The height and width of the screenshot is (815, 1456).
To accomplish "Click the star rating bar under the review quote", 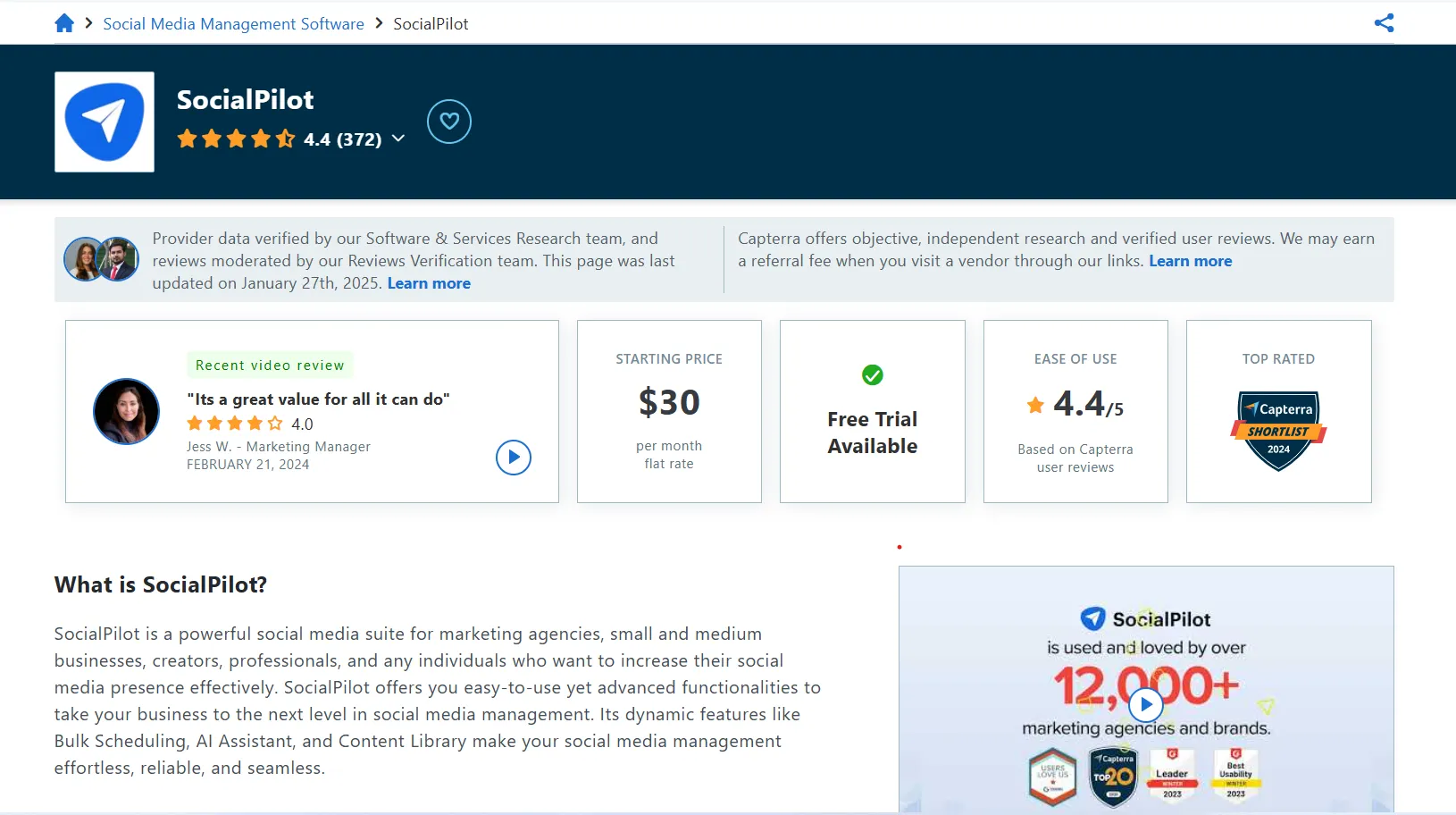I will [236, 424].
